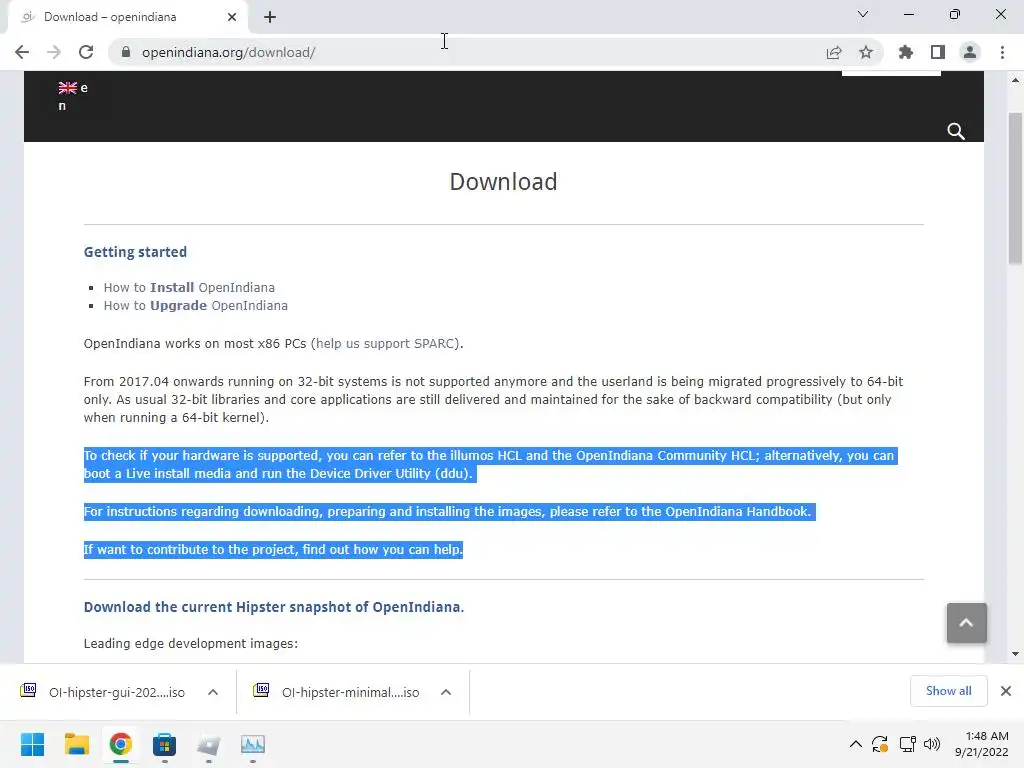Viewport: 1024px width, 768px height.
Task: Follow the help us support SPARC link
Action: click(385, 344)
